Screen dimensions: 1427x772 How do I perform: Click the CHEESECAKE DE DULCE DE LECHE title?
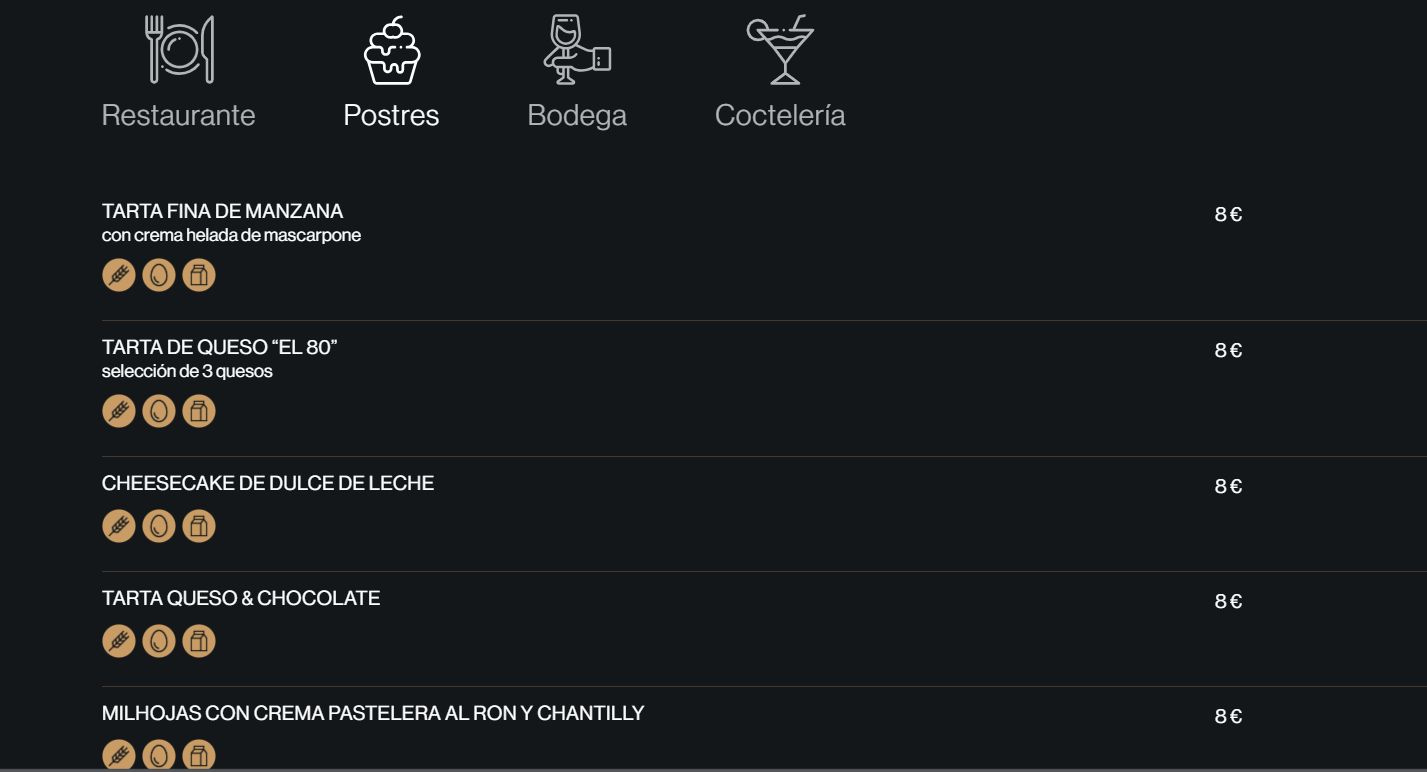tap(268, 483)
